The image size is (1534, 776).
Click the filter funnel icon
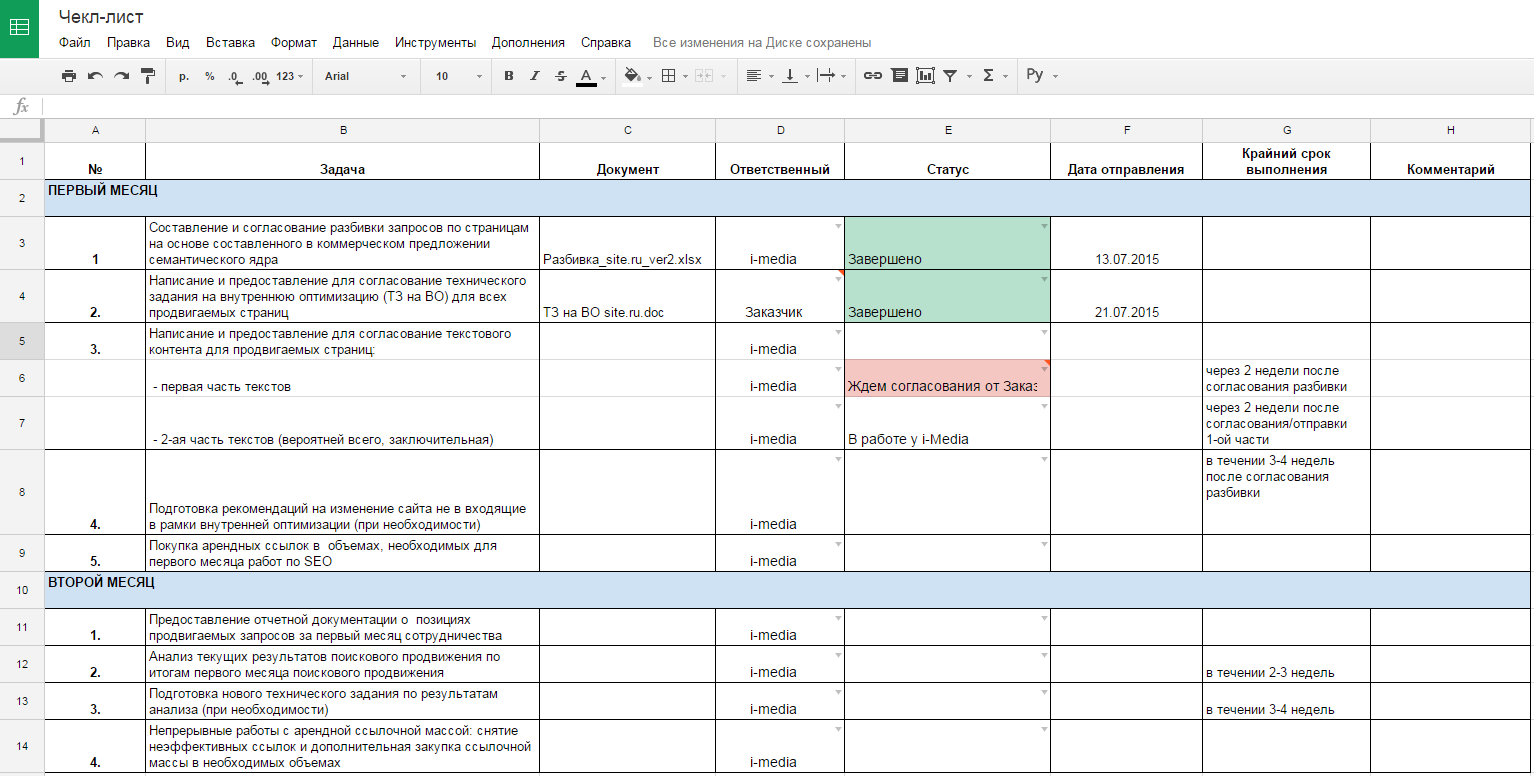click(950, 76)
